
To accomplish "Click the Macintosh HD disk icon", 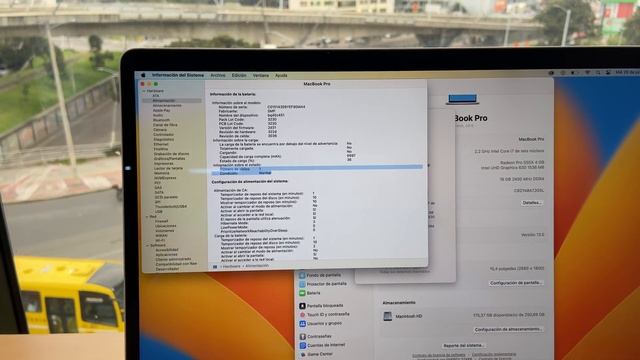I will pos(387,316).
